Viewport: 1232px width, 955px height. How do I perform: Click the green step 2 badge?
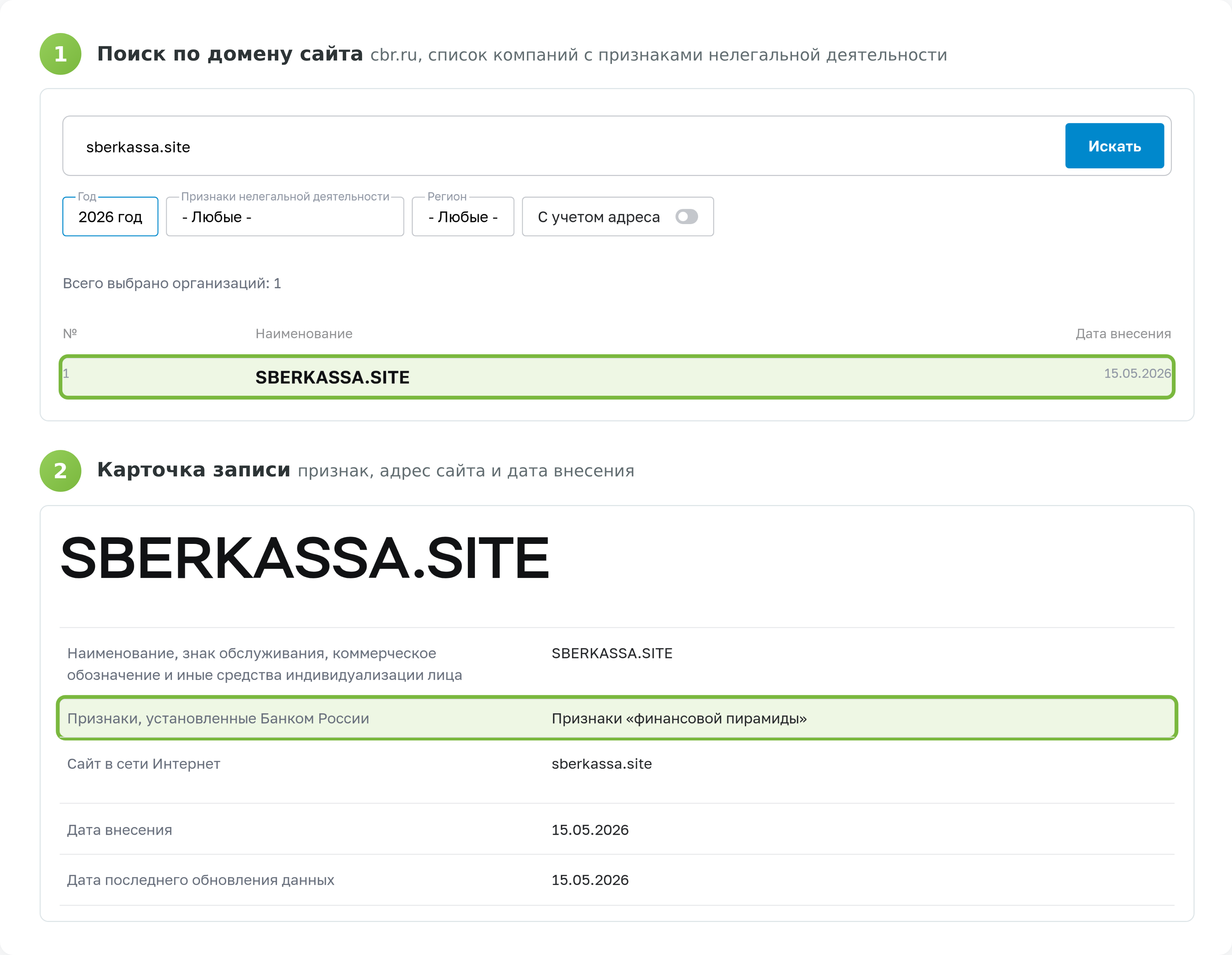(x=60, y=471)
